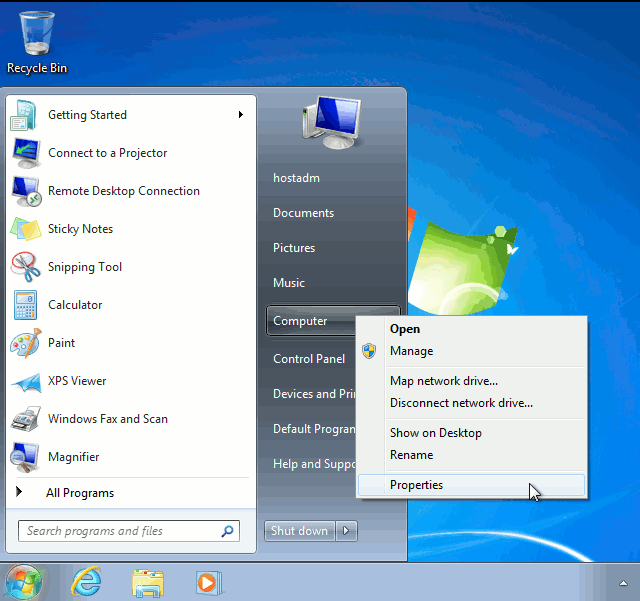The height and width of the screenshot is (601, 640).
Task: Start Paint from the Start menu
Action: [x=25, y=343]
